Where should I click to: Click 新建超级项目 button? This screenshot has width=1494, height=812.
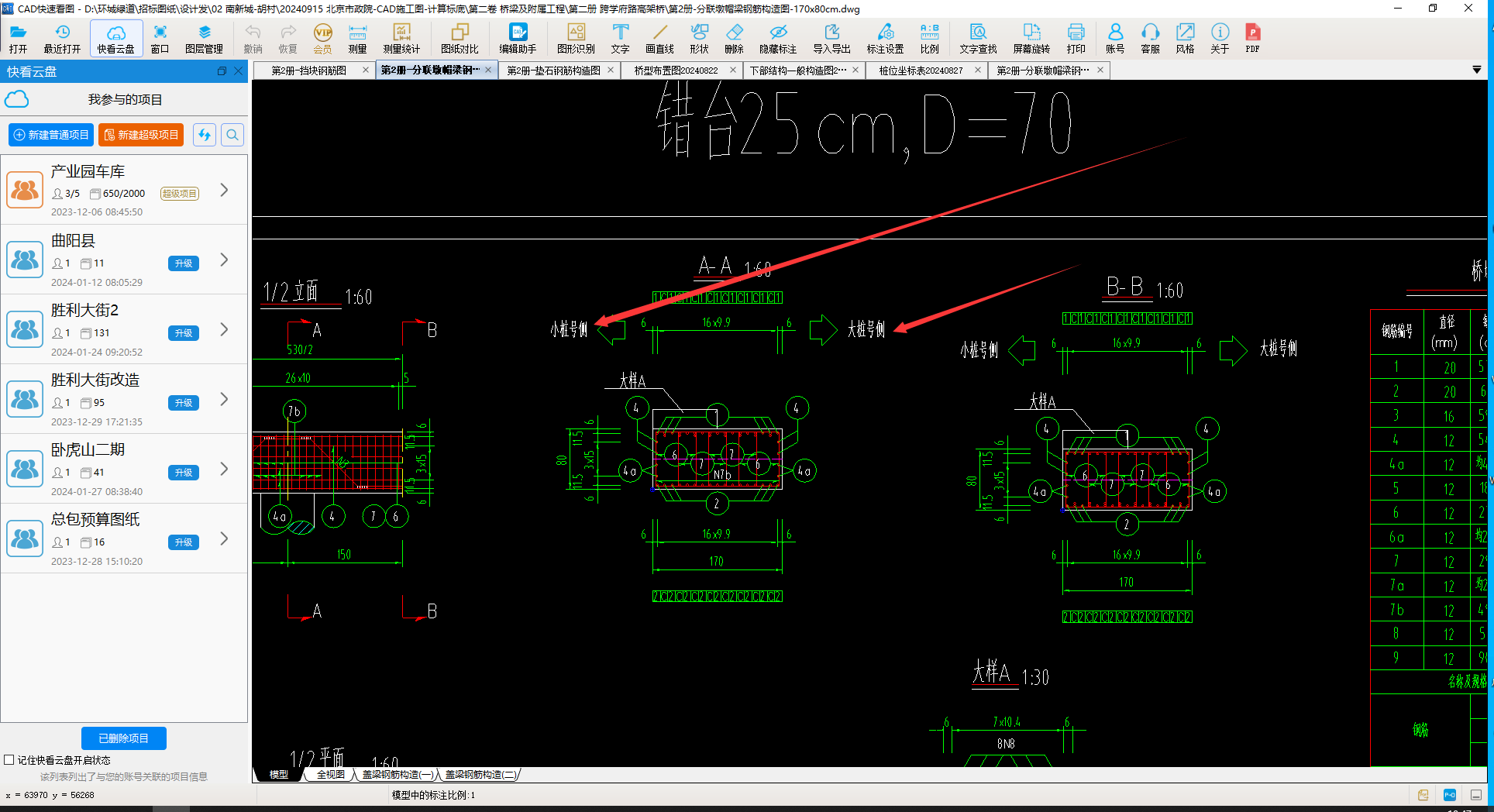[141, 135]
